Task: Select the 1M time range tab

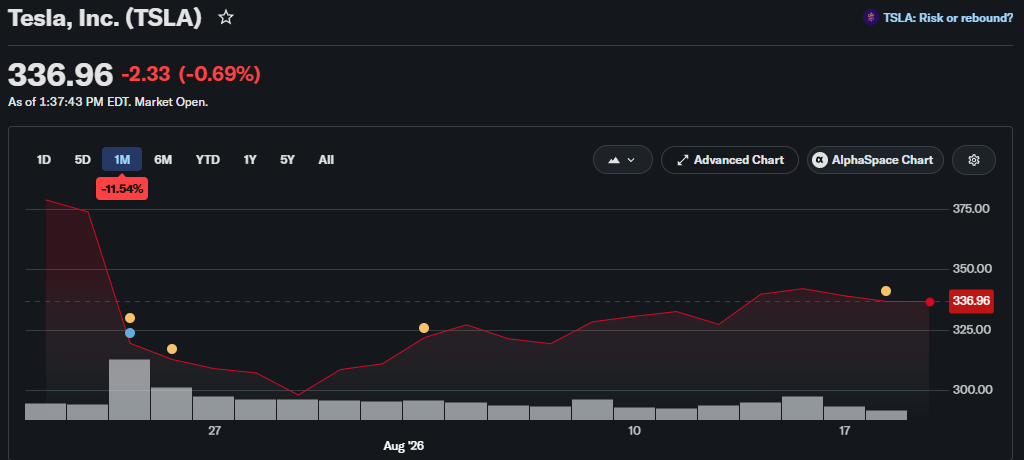Action: point(122,159)
